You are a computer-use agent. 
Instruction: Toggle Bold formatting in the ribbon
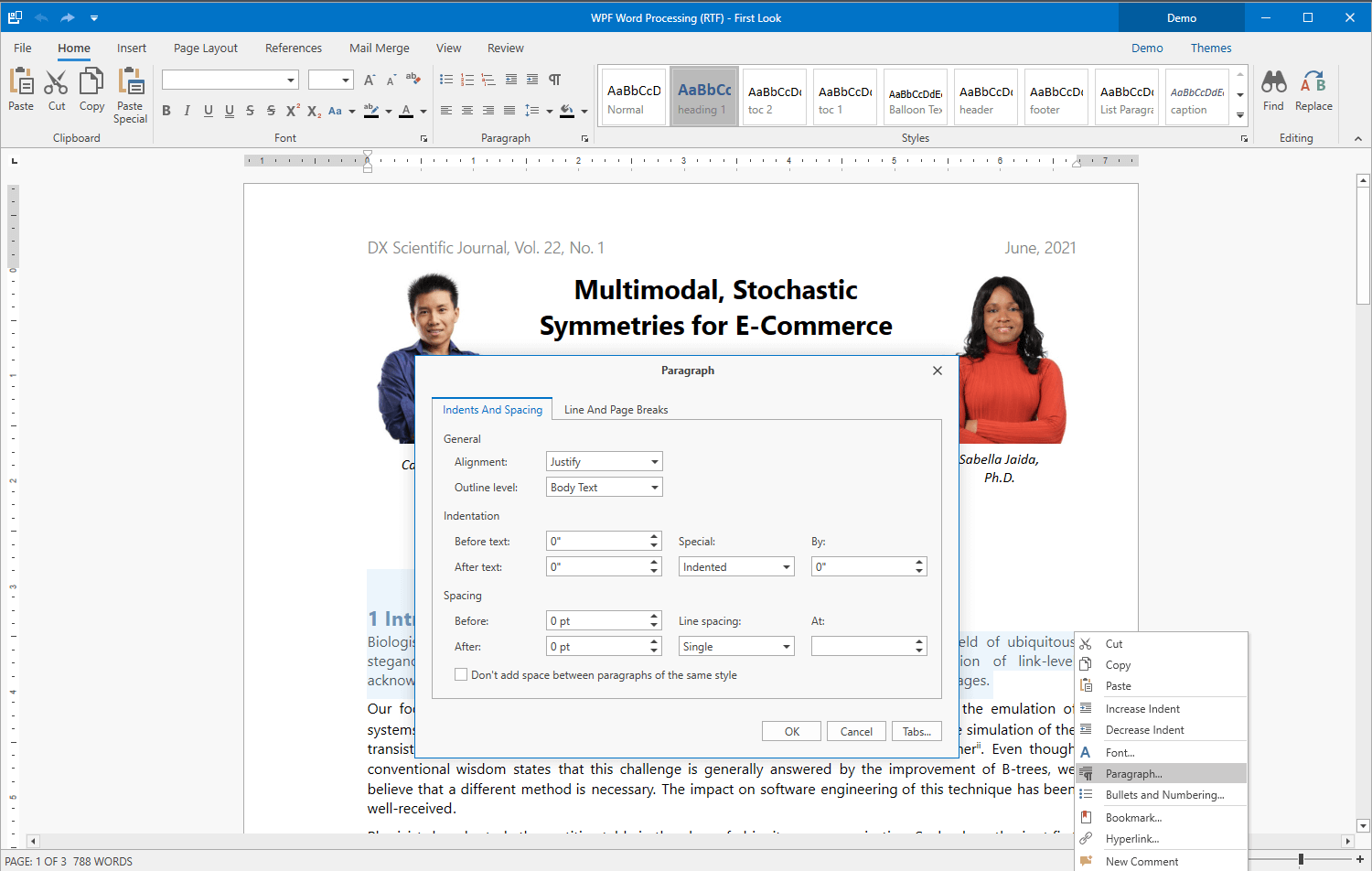tap(166, 111)
